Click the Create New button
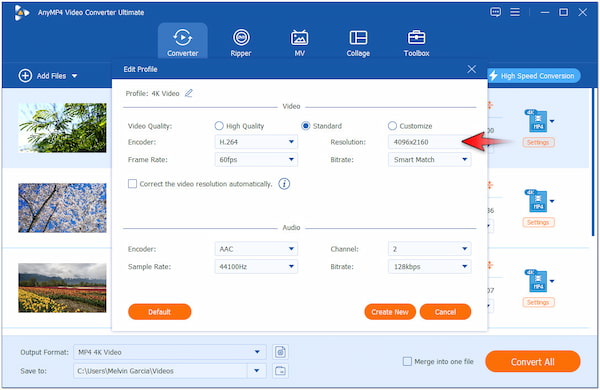Screen dimensions: 600x390 [x=390, y=312]
